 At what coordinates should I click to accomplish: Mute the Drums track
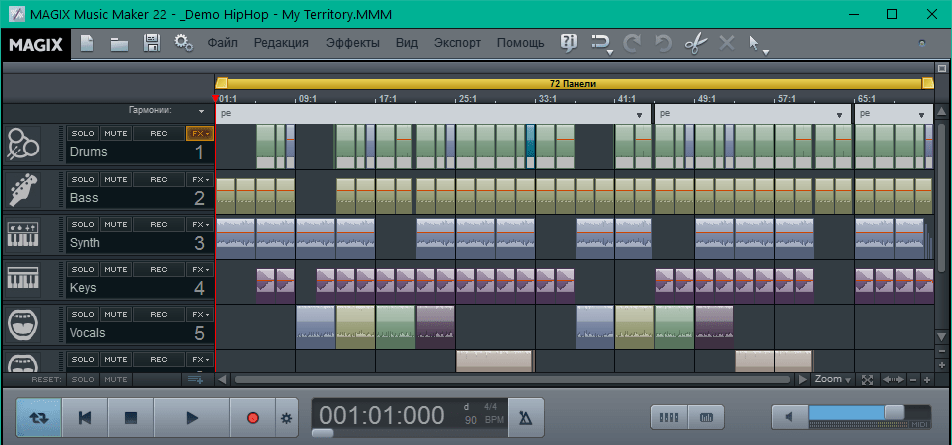115,133
